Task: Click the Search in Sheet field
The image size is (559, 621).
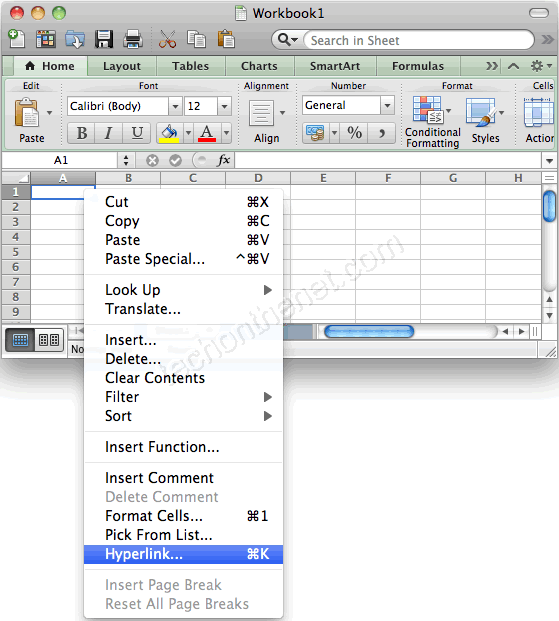Action: pyautogui.click(x=418, y=40)
